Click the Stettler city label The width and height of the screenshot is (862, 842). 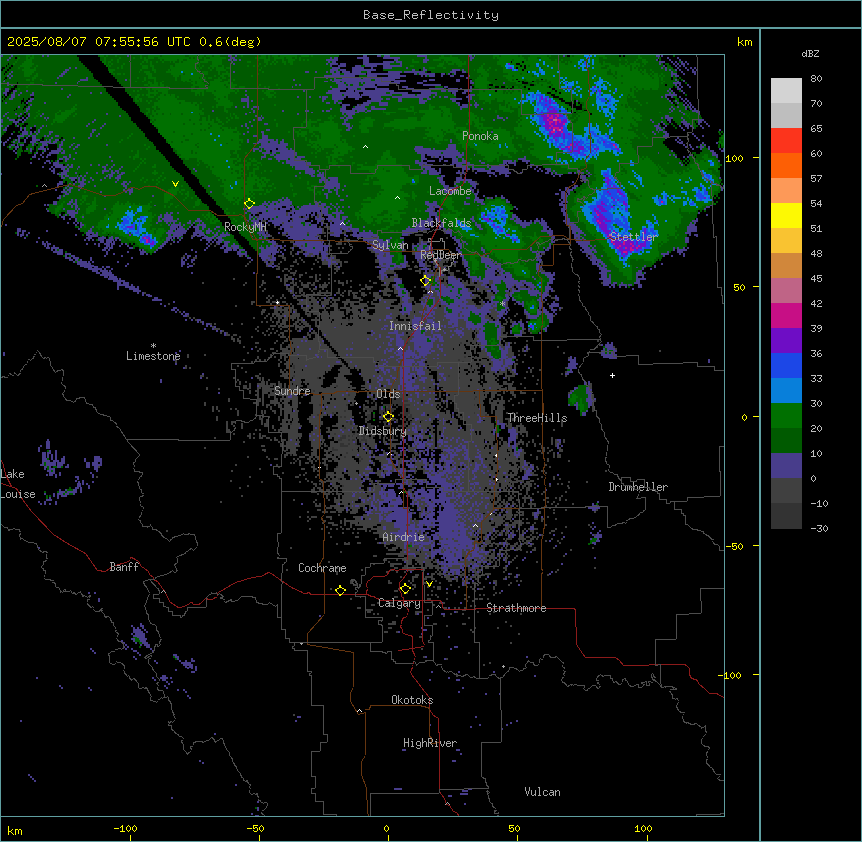633,237
